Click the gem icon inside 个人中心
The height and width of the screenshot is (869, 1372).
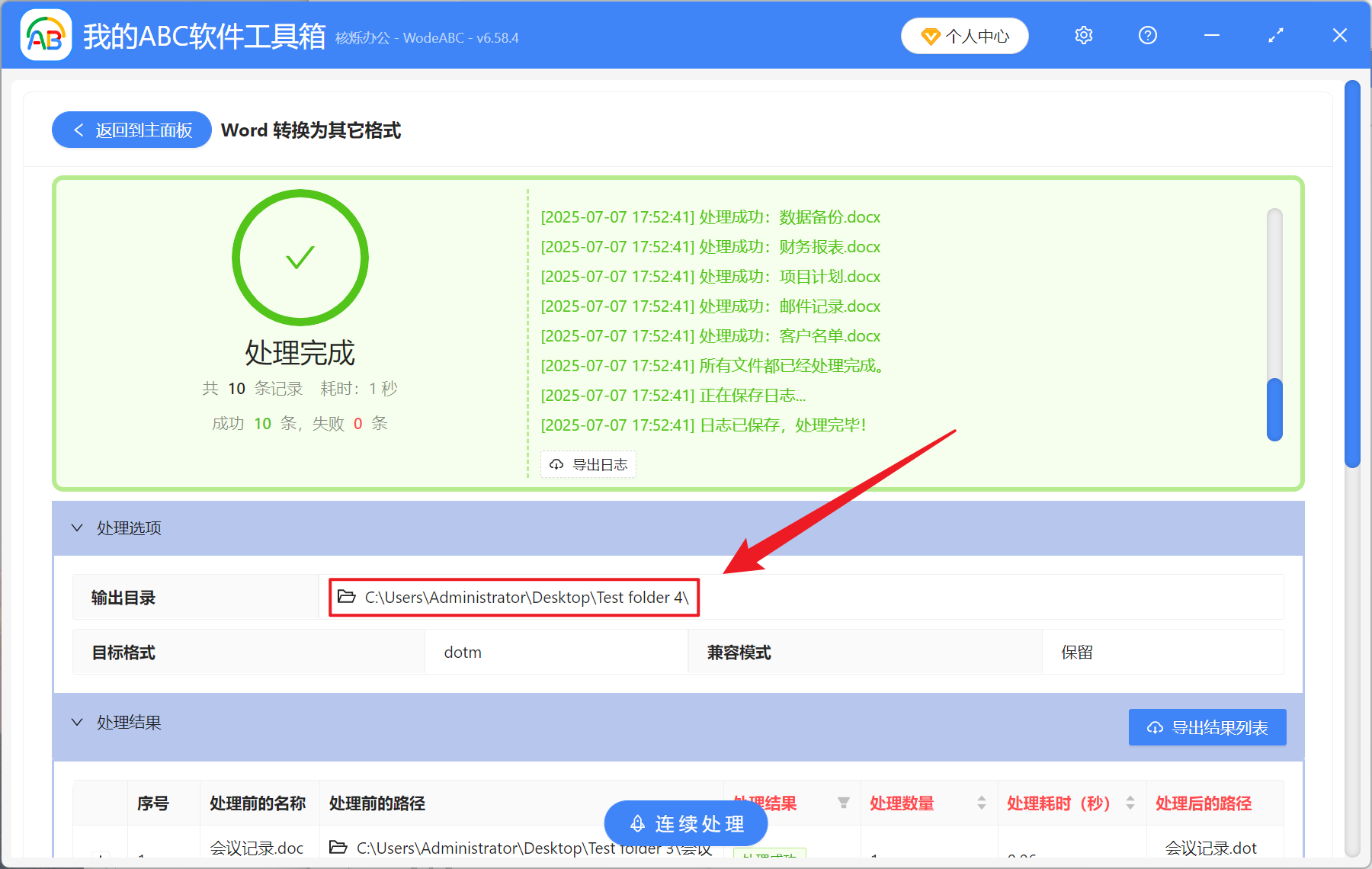931,36
